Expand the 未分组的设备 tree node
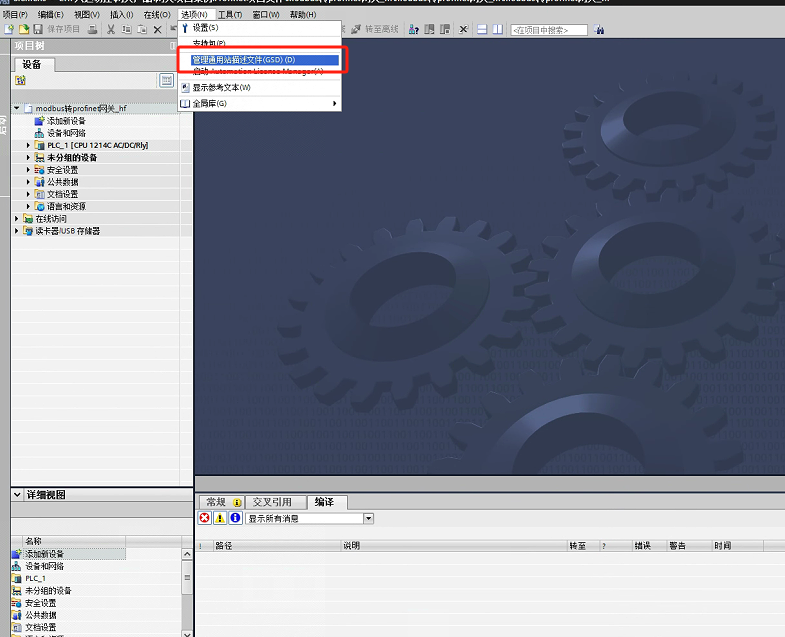Image resolution: width=785 pixels, height=637 pixels. [x=28, y=157]
